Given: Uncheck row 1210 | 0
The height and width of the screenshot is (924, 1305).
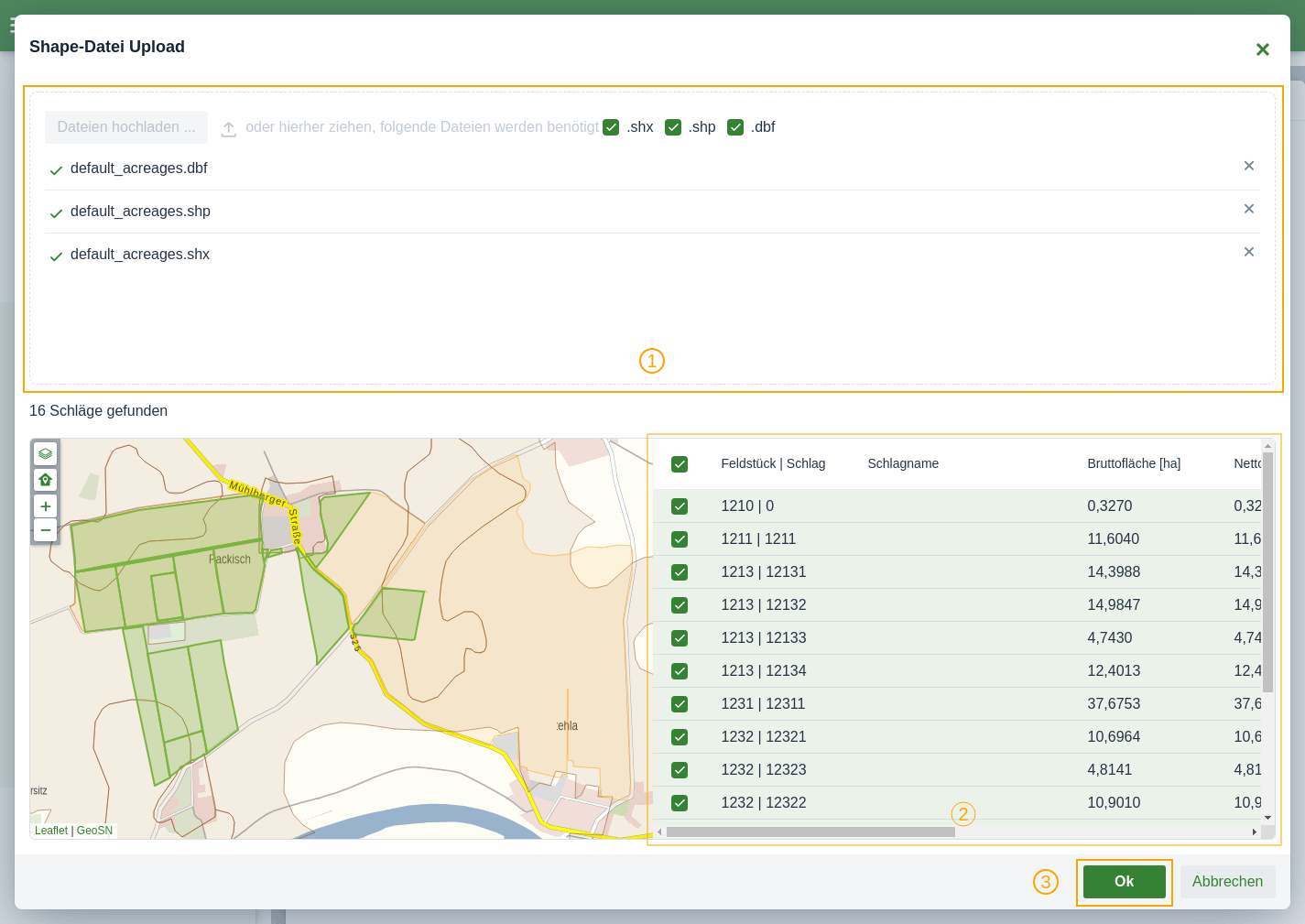Looking at the screenshot, I should pyautogui.click(x=680, y=506).
